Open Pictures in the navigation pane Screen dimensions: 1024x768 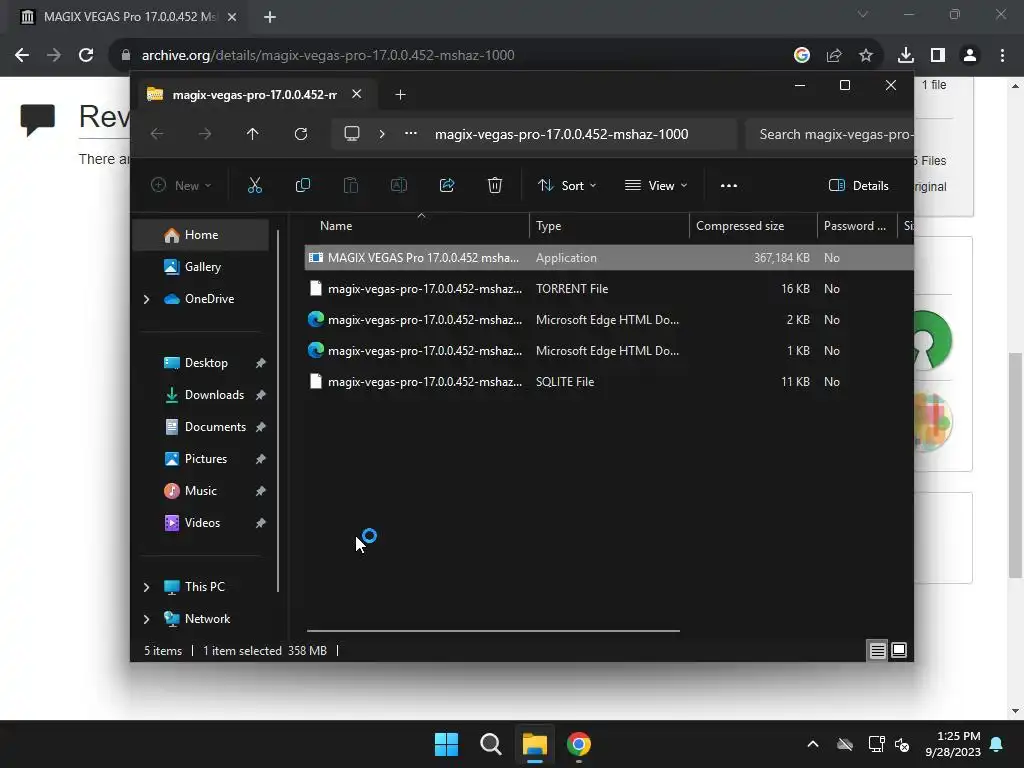click(x=200, y=459)
